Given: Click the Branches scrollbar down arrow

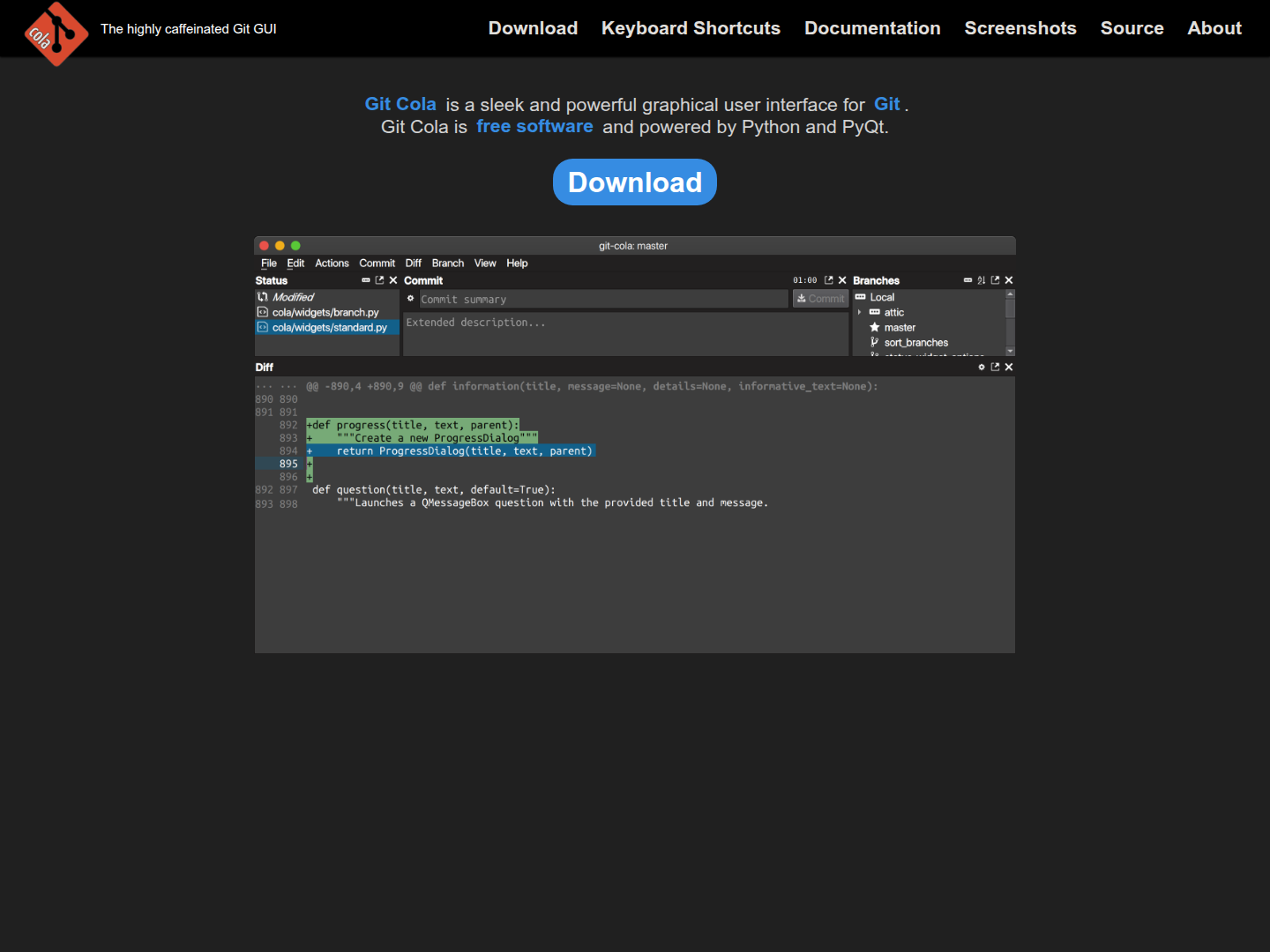Looking at the screenshot, I should click(1011, 351).
